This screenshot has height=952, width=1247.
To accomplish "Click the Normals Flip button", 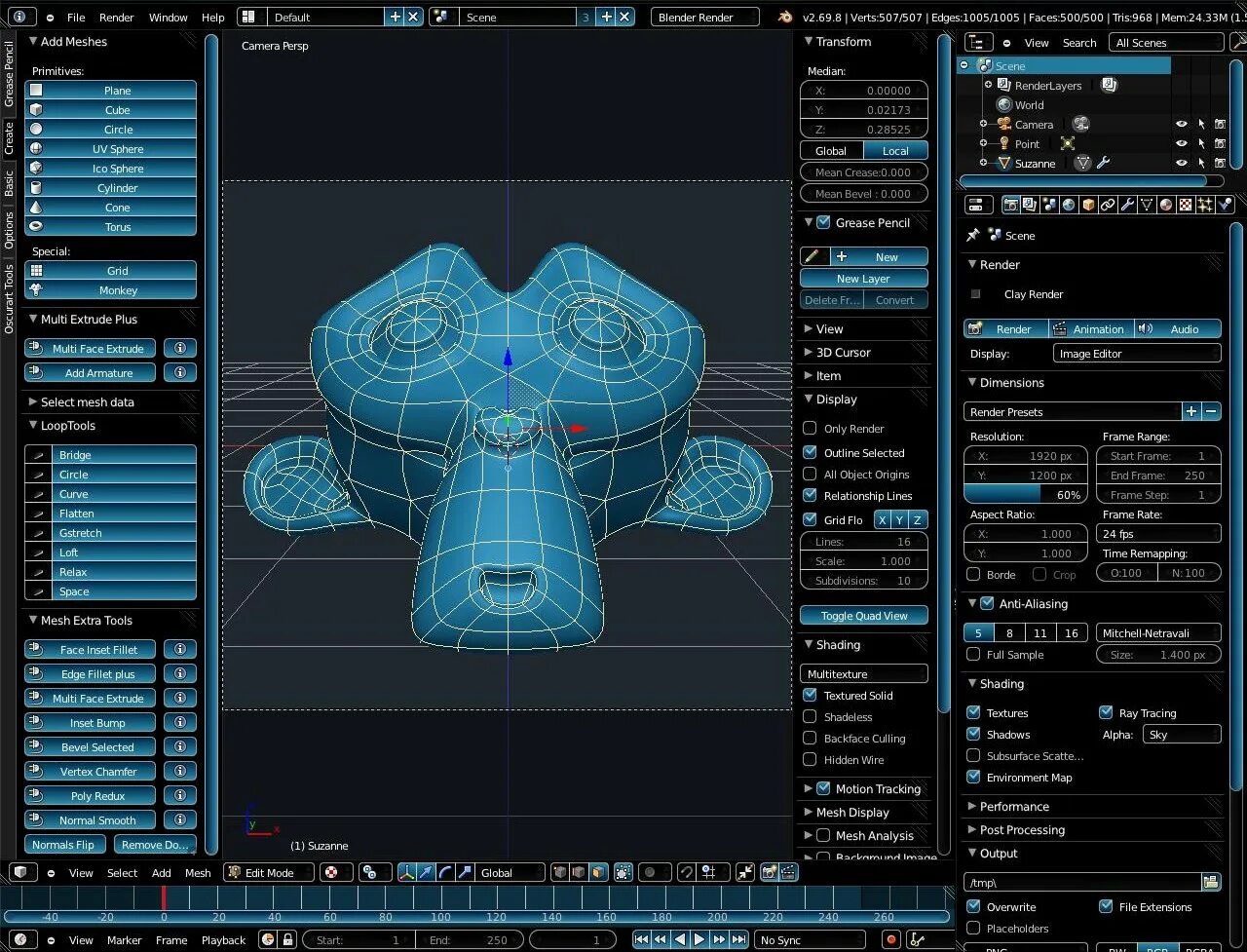I will click(x=64, y=844).
